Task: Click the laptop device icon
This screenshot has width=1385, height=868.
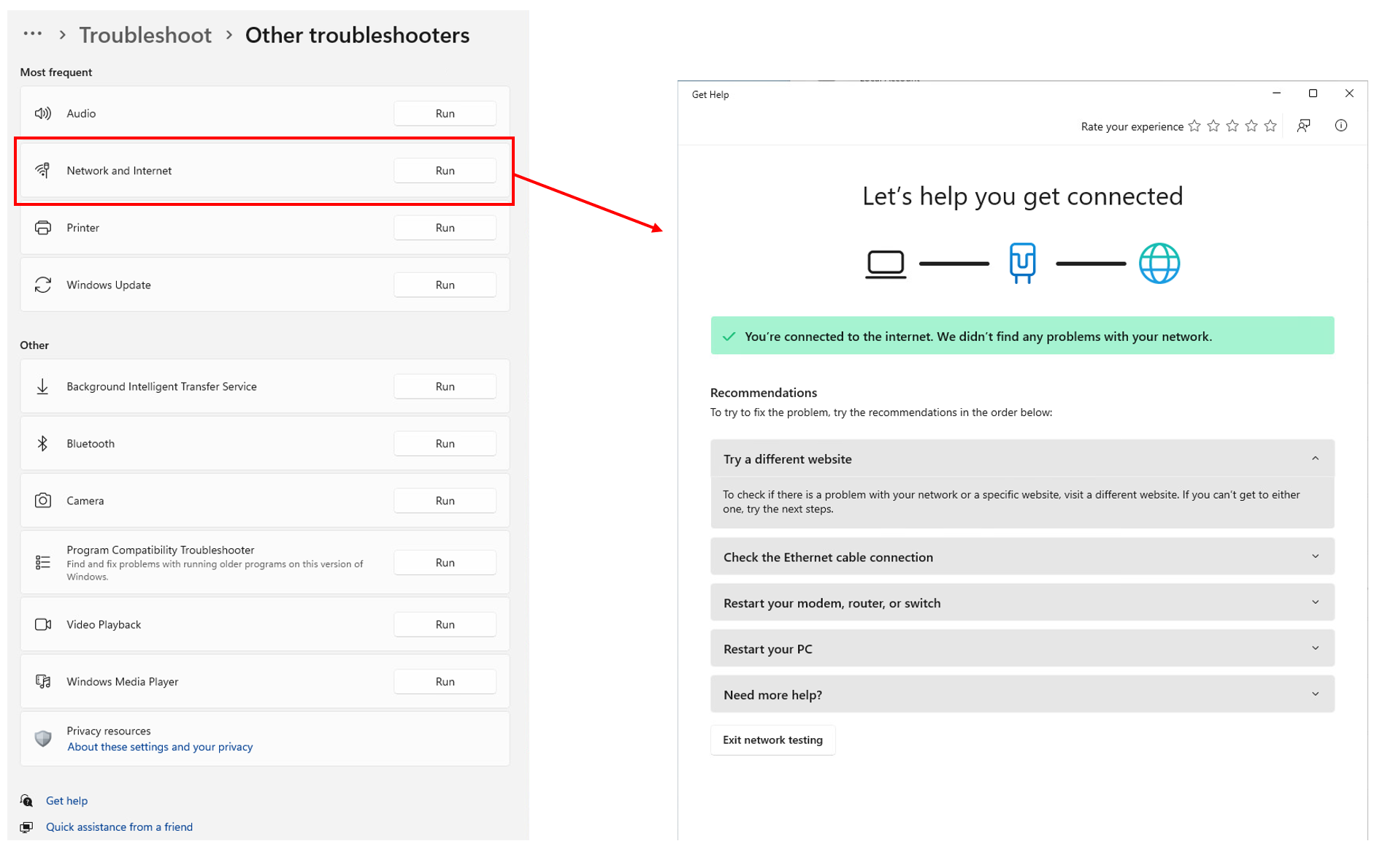Action: (886, 264)
